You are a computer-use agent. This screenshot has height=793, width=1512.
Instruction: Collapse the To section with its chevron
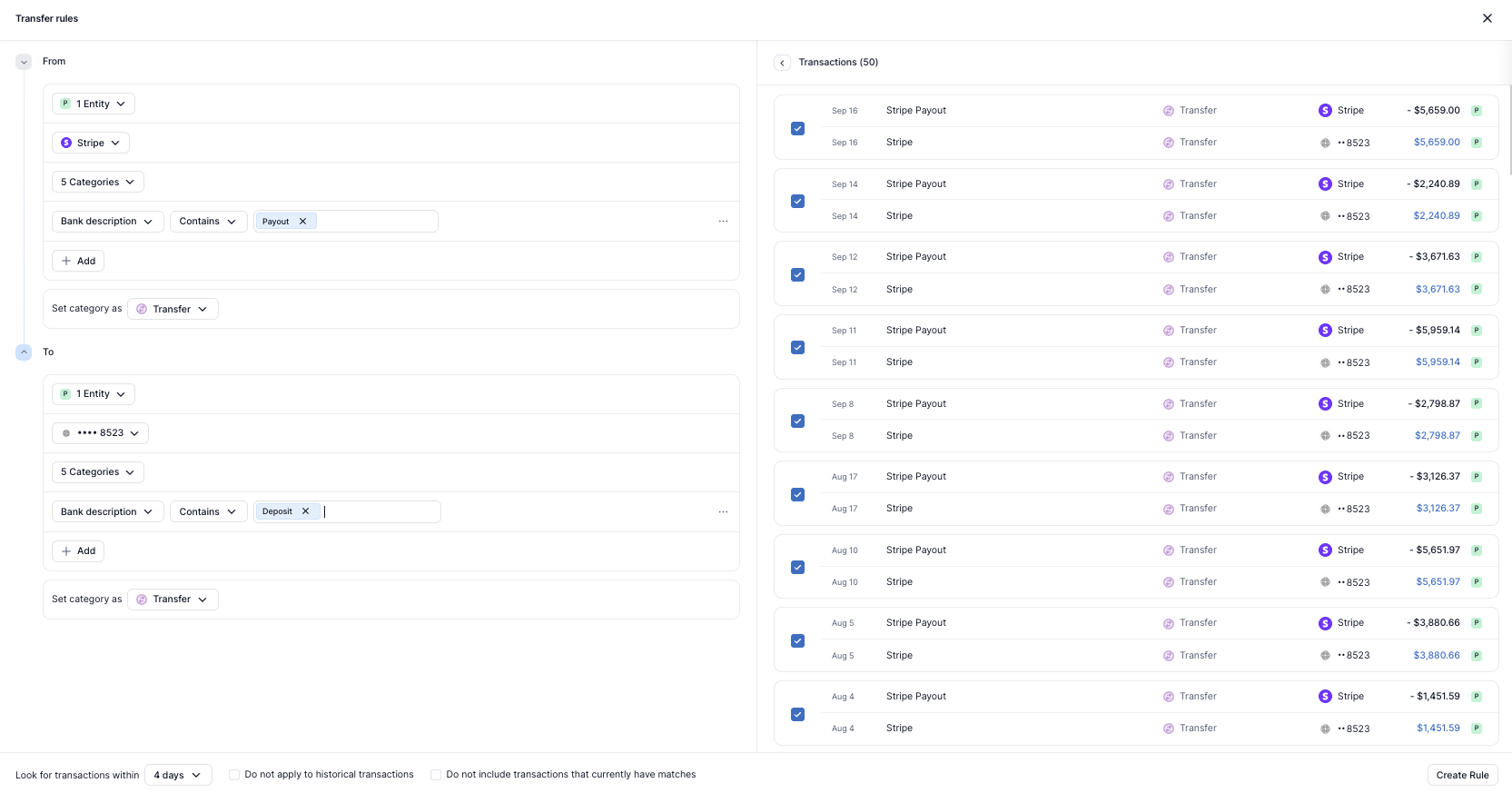tap(24, 352)
